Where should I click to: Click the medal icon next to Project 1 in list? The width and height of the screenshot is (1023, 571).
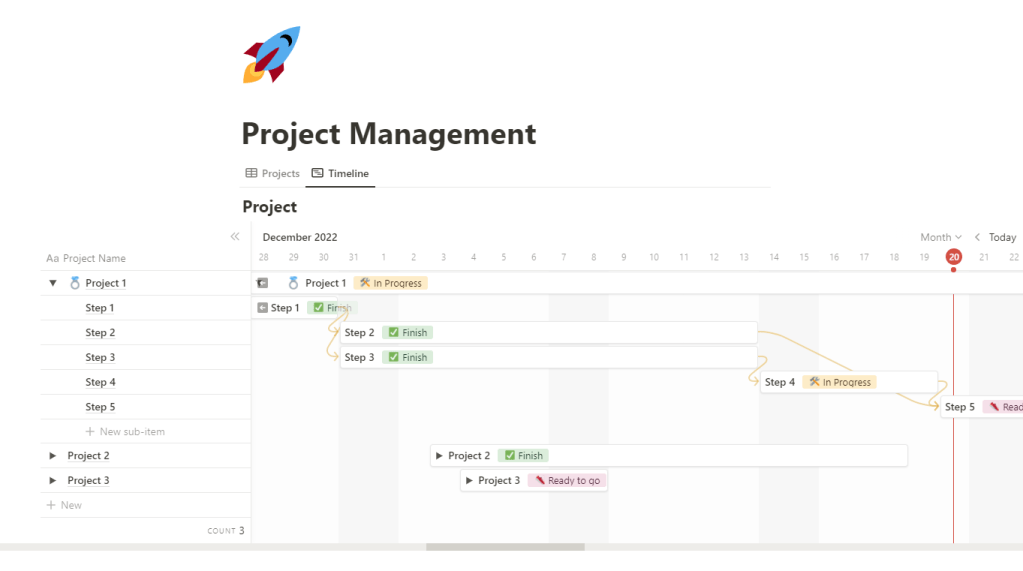[75, 283]
